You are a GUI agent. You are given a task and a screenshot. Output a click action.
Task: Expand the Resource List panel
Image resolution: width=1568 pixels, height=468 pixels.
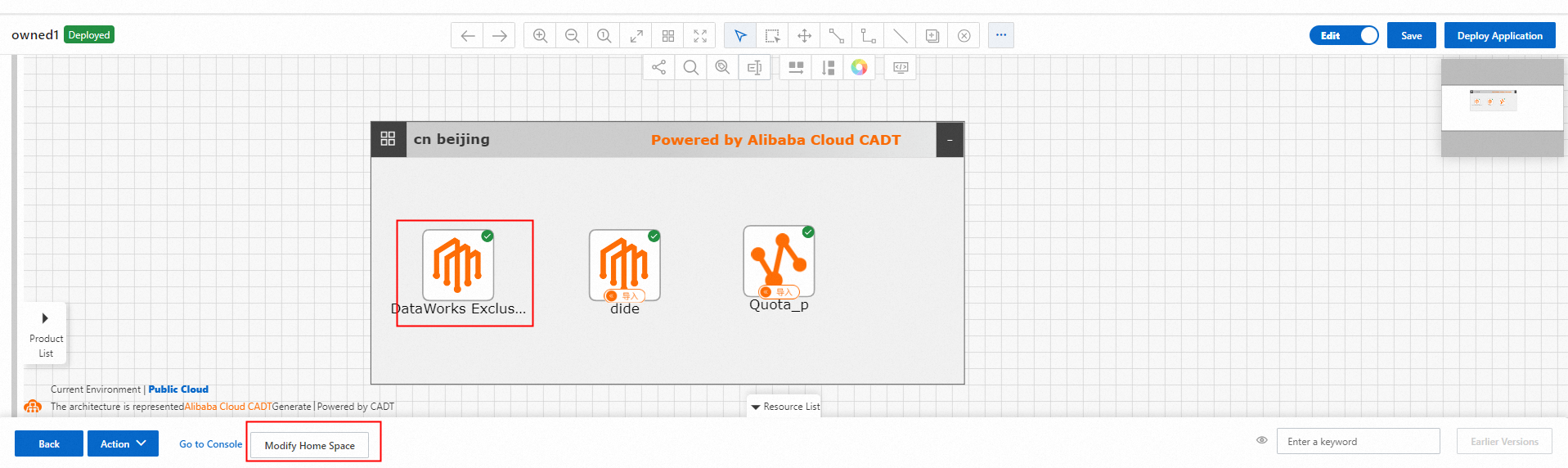tap(784, 407)
